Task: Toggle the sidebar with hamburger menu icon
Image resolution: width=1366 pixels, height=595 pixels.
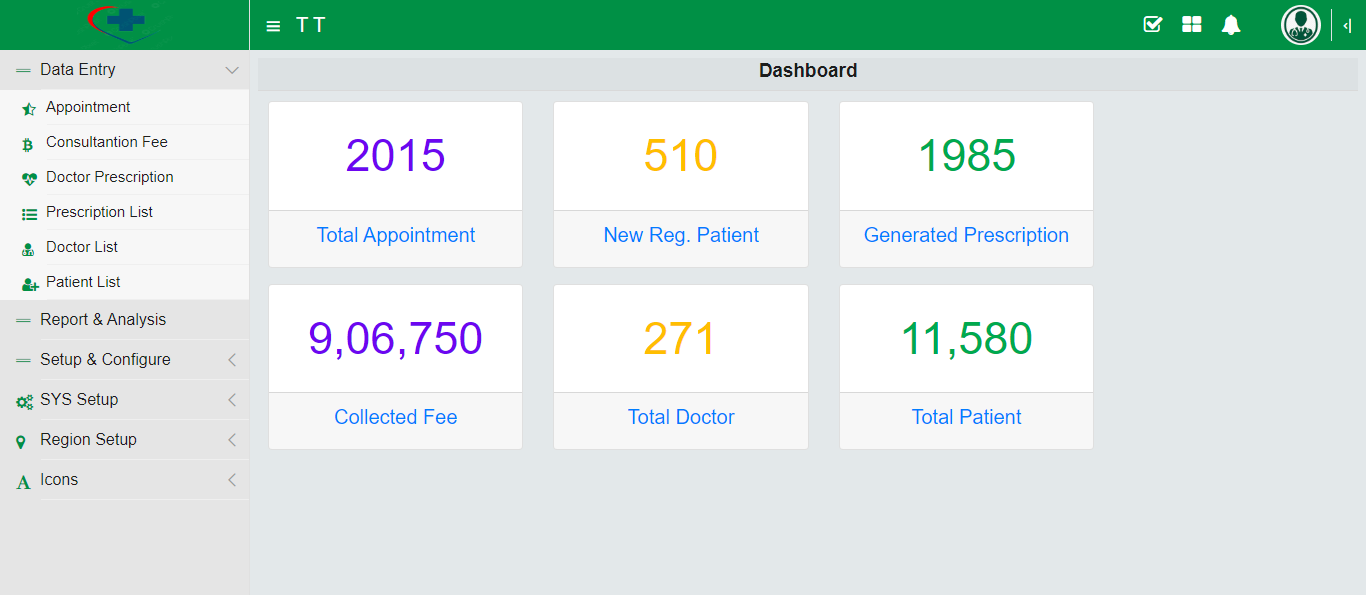Action: pyautogui.click(x=273, y=25)
